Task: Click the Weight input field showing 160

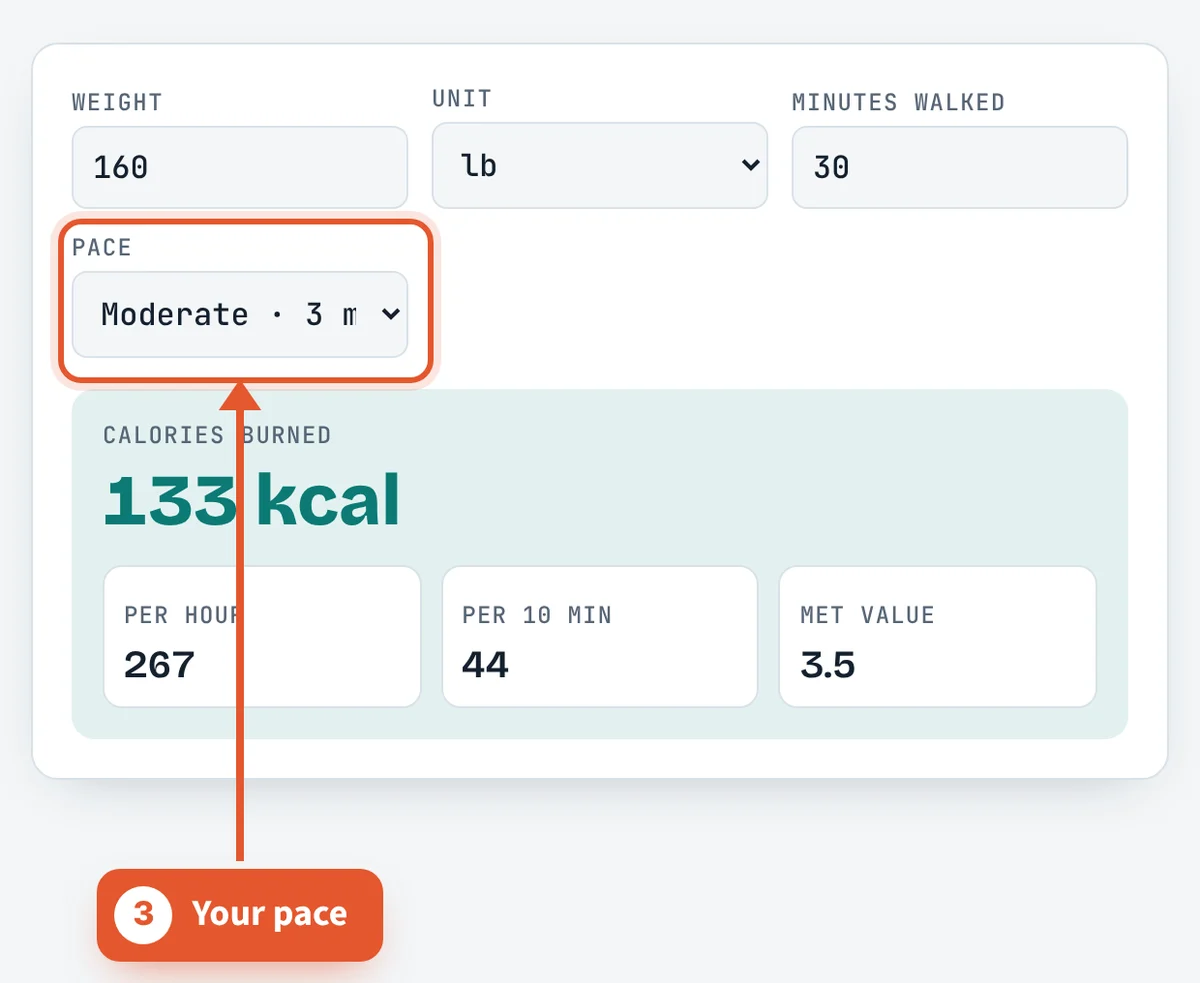Action: point(240,167)
